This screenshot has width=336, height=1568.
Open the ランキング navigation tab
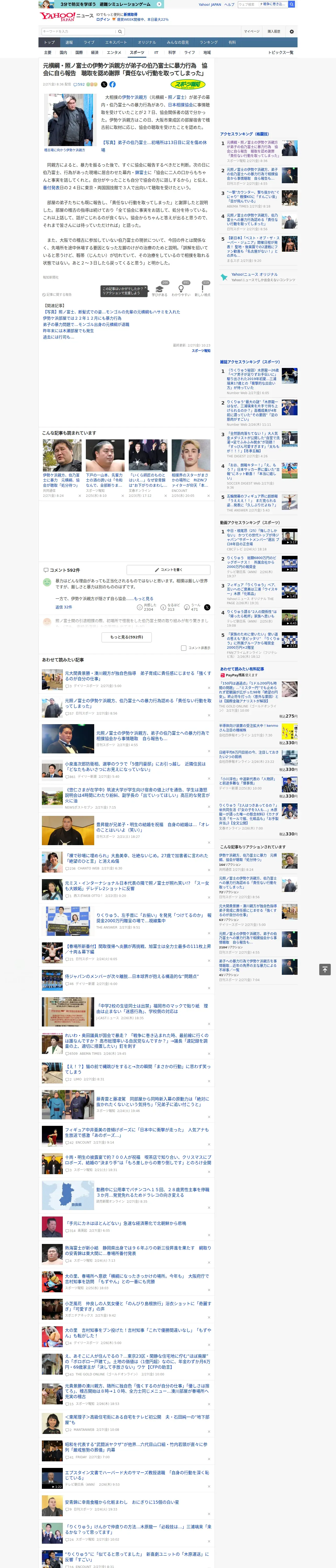[x=209, y=43]
